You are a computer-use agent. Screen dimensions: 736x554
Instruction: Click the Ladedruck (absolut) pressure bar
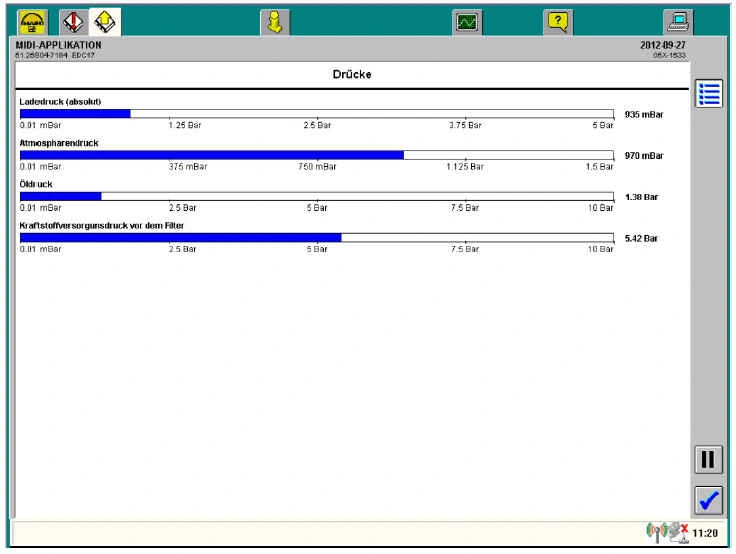tap(316, 114)
